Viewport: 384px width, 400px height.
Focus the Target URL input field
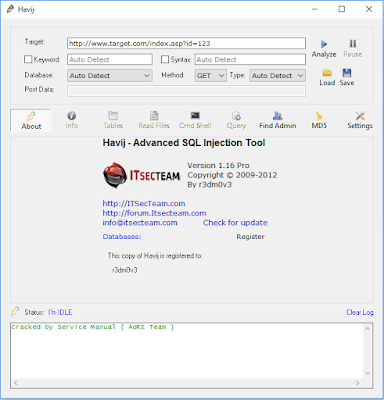tap(186, 43)
